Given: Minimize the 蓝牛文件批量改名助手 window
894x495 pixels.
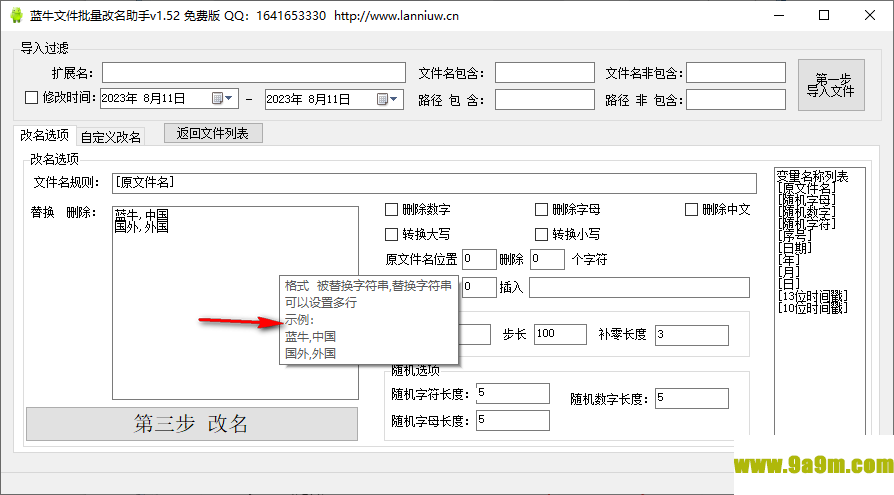Looking at the screenshot, I should pyautogui.click(x=779, y=15).
